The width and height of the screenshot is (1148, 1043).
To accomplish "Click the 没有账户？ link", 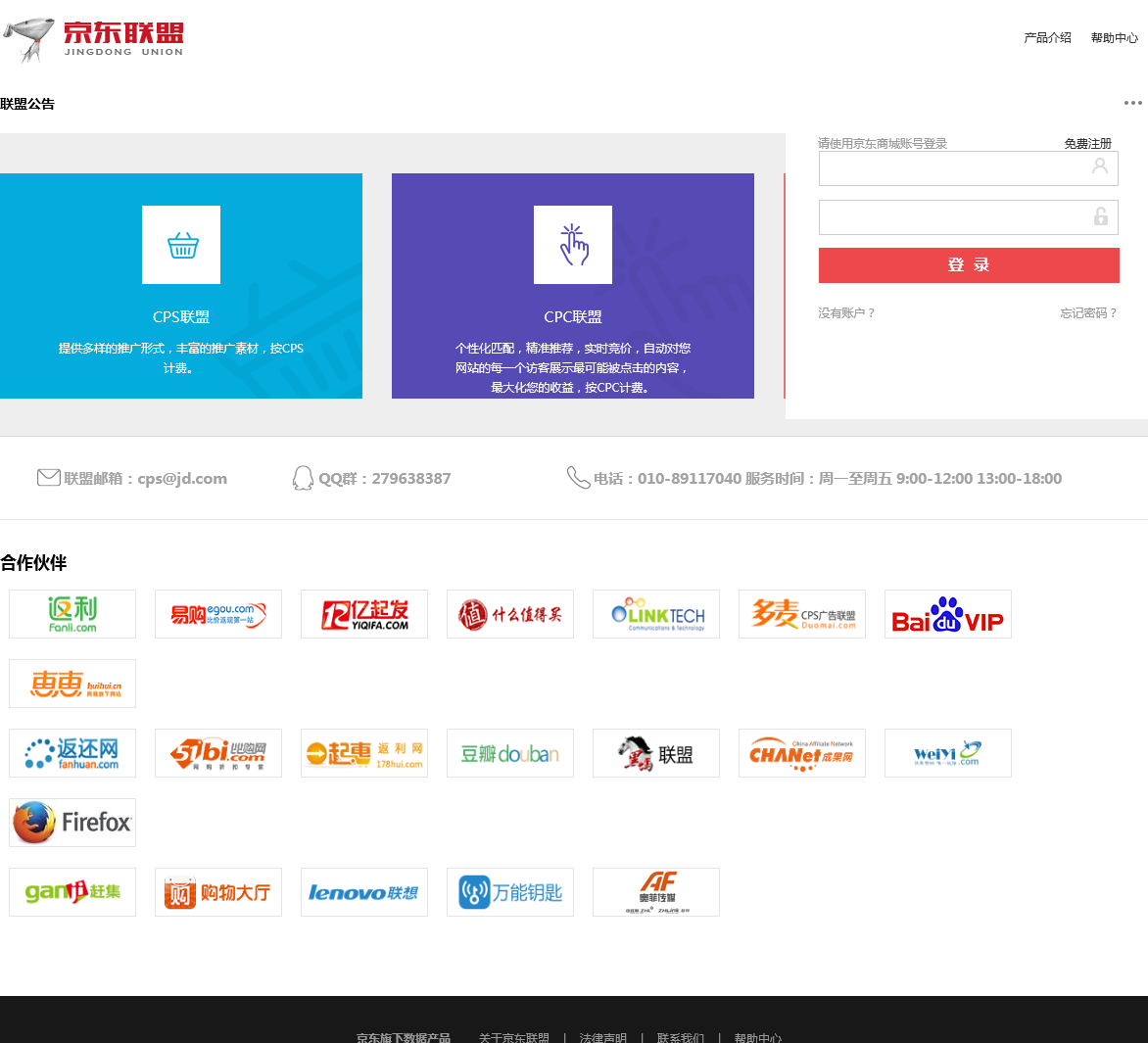I will pyautogui.click(x=846, y=313).
